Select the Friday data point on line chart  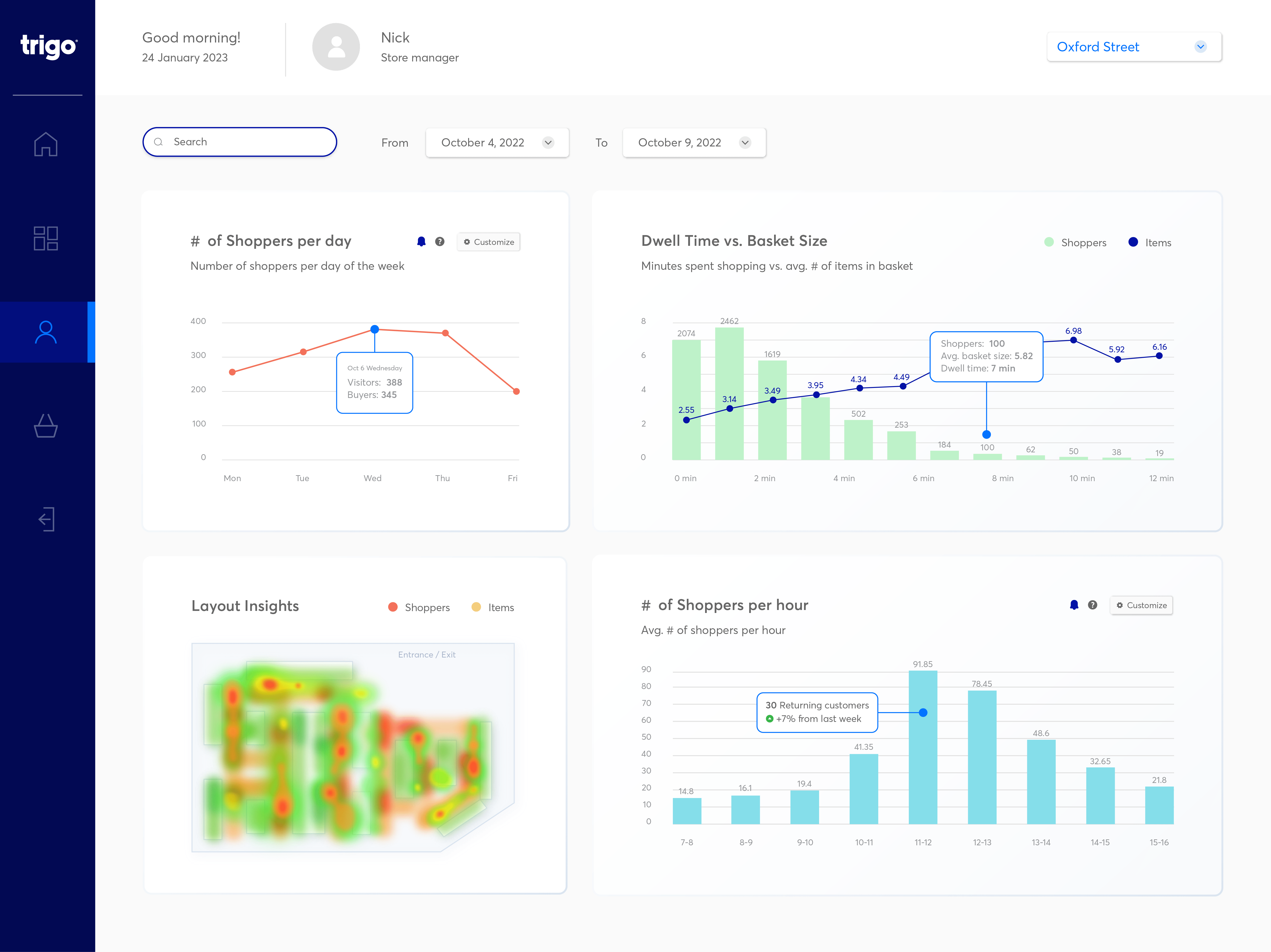point(517,391)
